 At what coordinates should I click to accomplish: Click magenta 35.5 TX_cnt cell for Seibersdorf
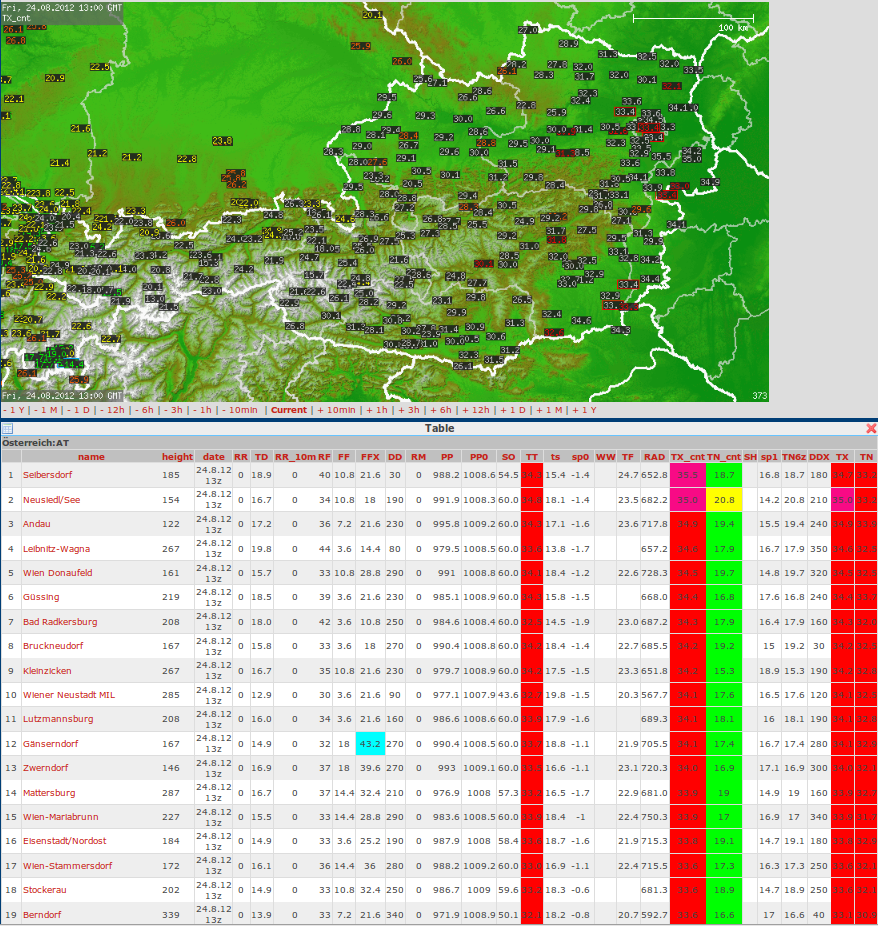tap(688, 475)
